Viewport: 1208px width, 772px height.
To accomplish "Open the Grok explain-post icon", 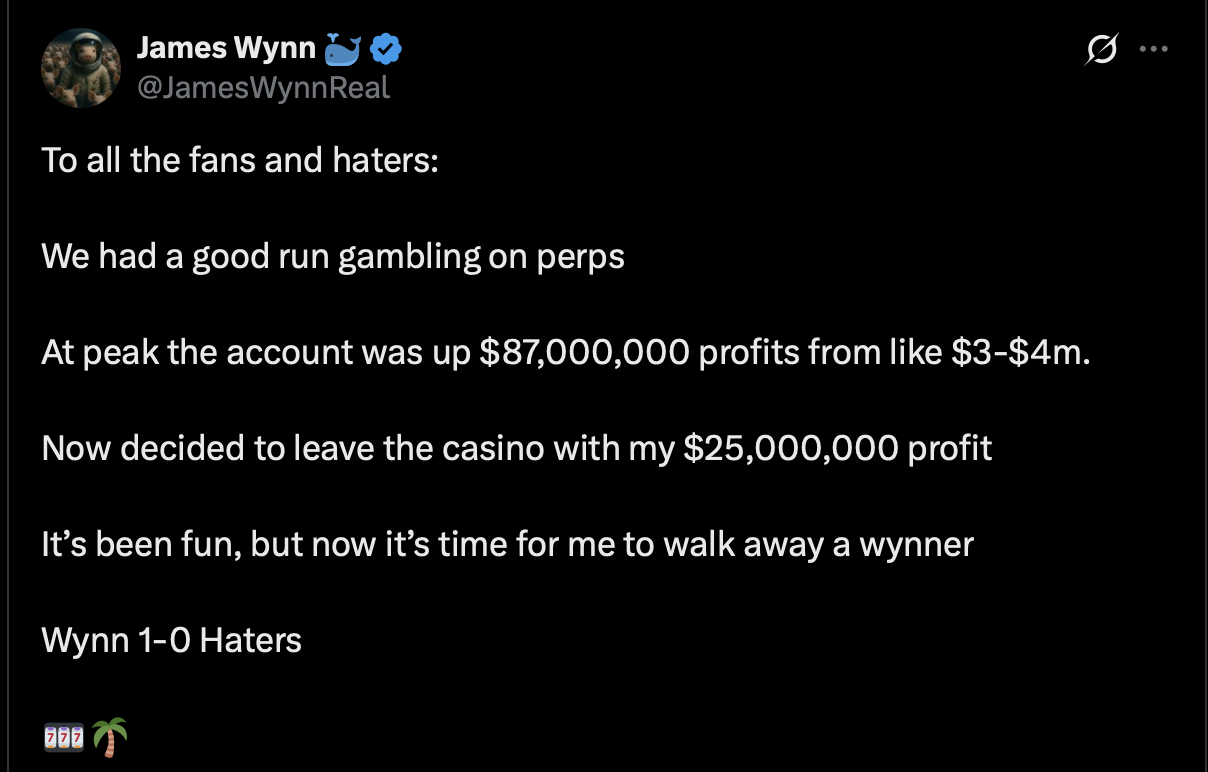I will 1101,49.
